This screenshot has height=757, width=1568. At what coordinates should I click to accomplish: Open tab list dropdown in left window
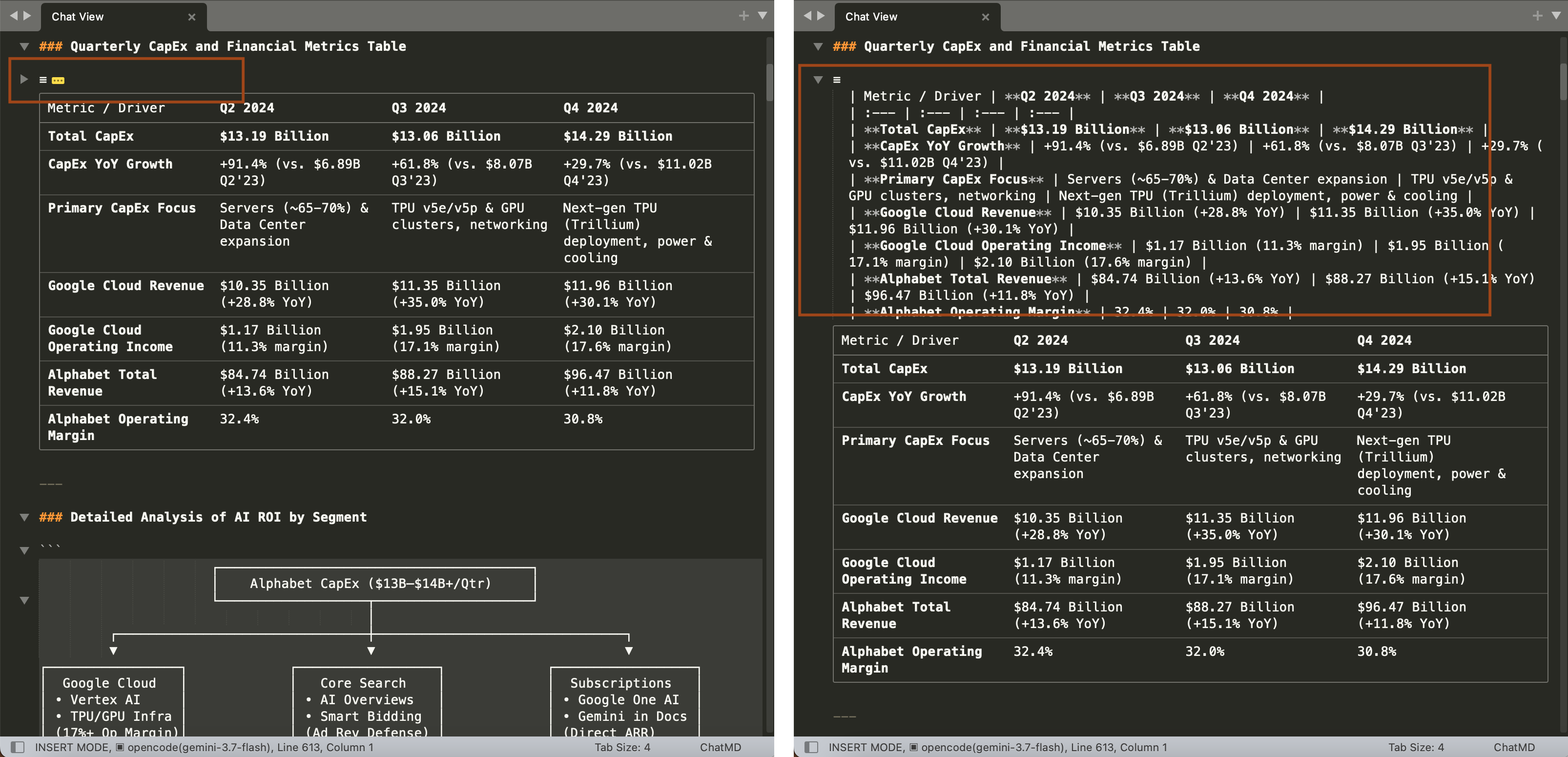(762, 16)
